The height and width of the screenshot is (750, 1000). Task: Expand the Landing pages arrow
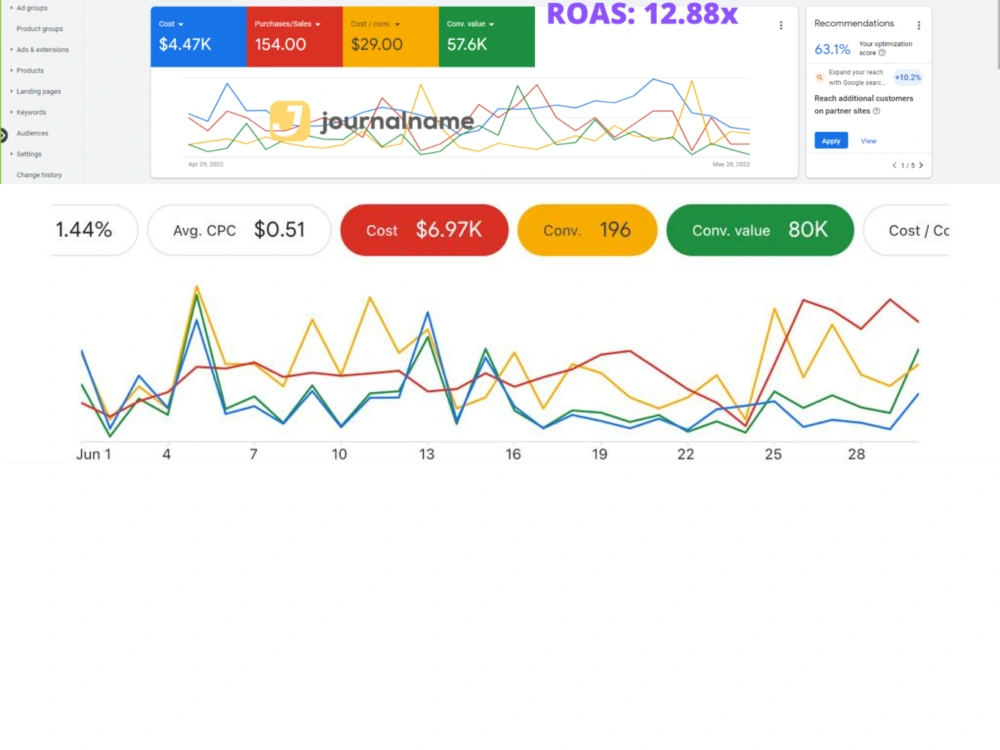(11, 91)
